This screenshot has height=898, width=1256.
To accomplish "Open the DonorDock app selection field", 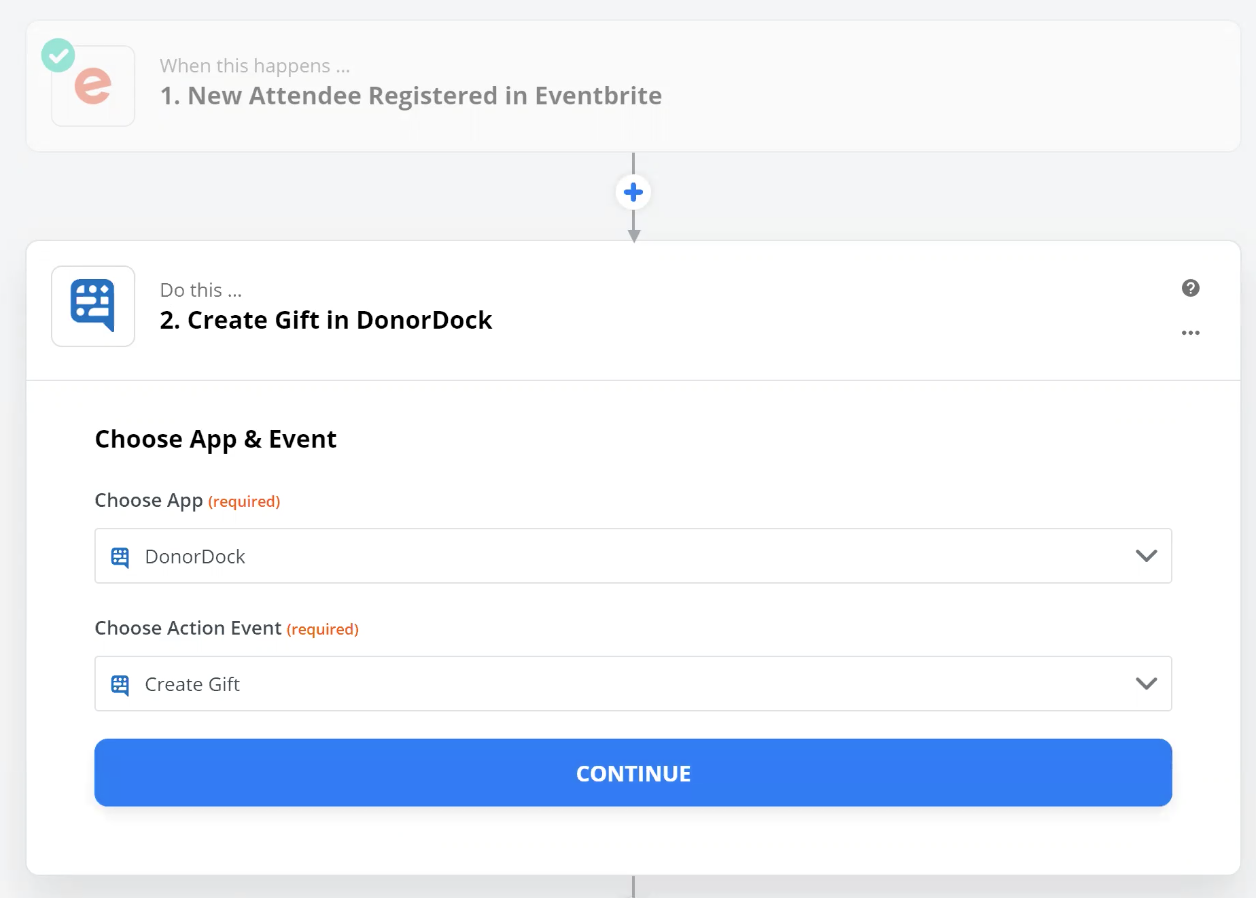I will coord(633,556).
